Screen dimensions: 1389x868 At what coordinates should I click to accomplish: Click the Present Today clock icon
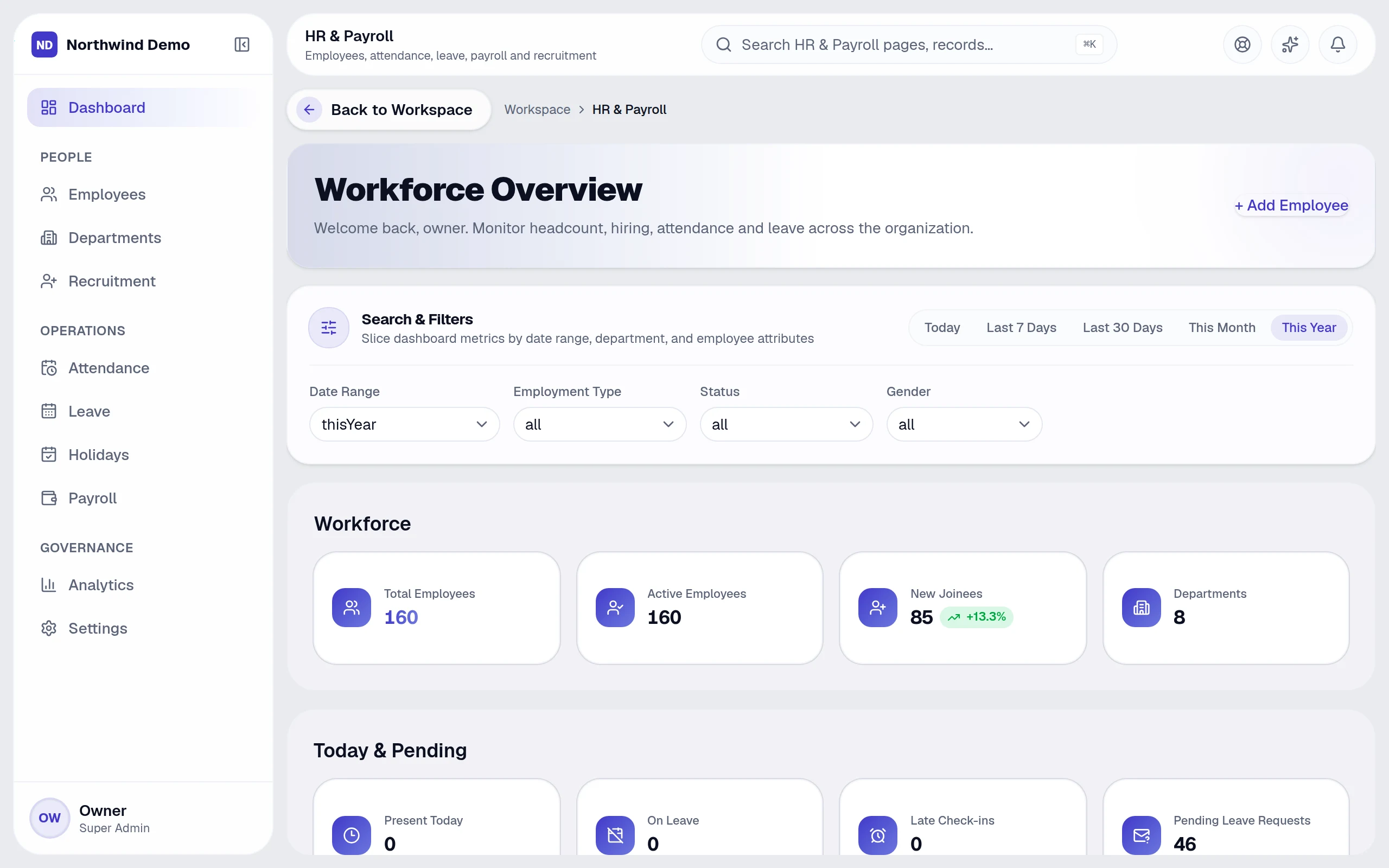point(351,835)
